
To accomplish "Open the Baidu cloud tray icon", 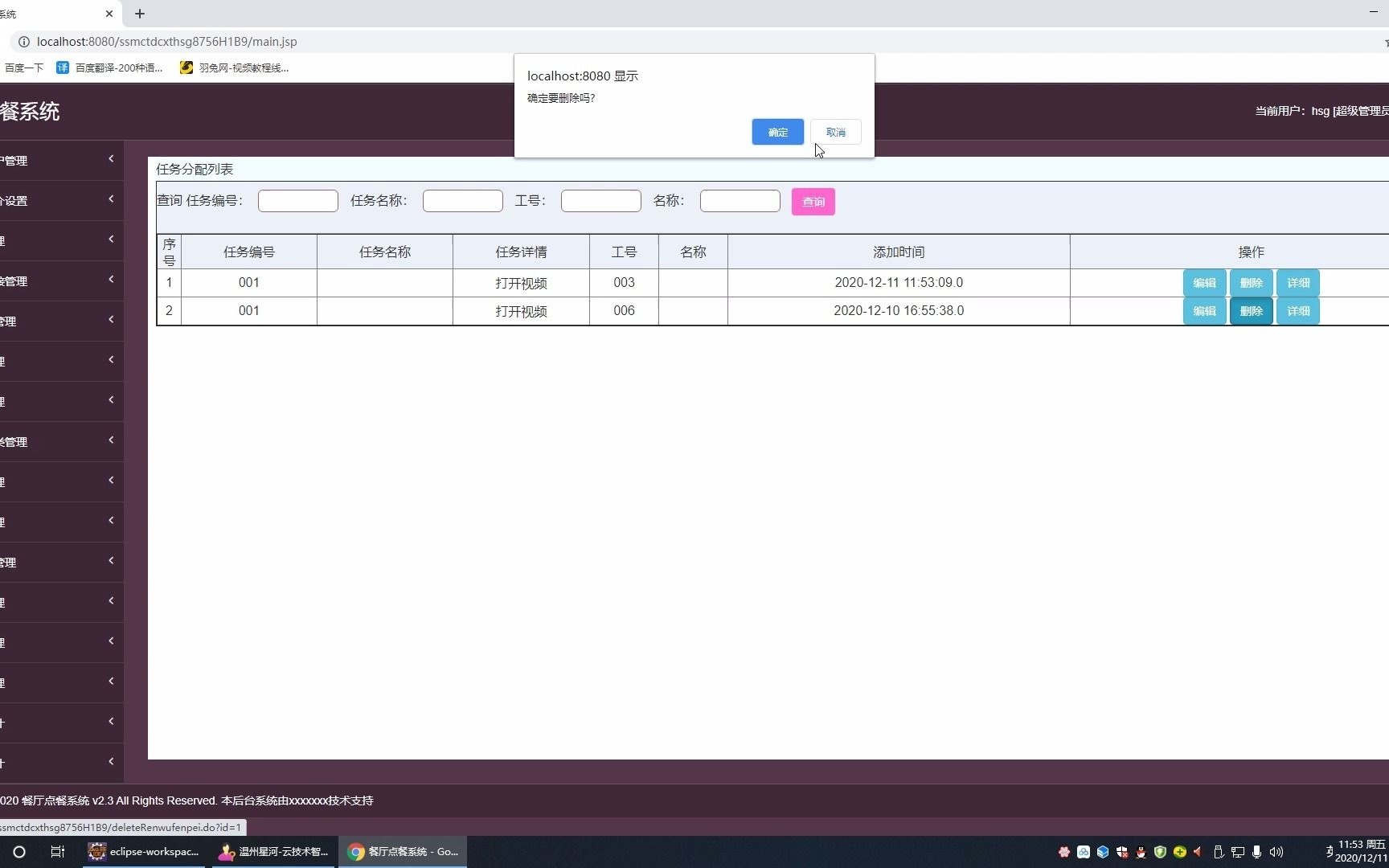I will 1084,852.
